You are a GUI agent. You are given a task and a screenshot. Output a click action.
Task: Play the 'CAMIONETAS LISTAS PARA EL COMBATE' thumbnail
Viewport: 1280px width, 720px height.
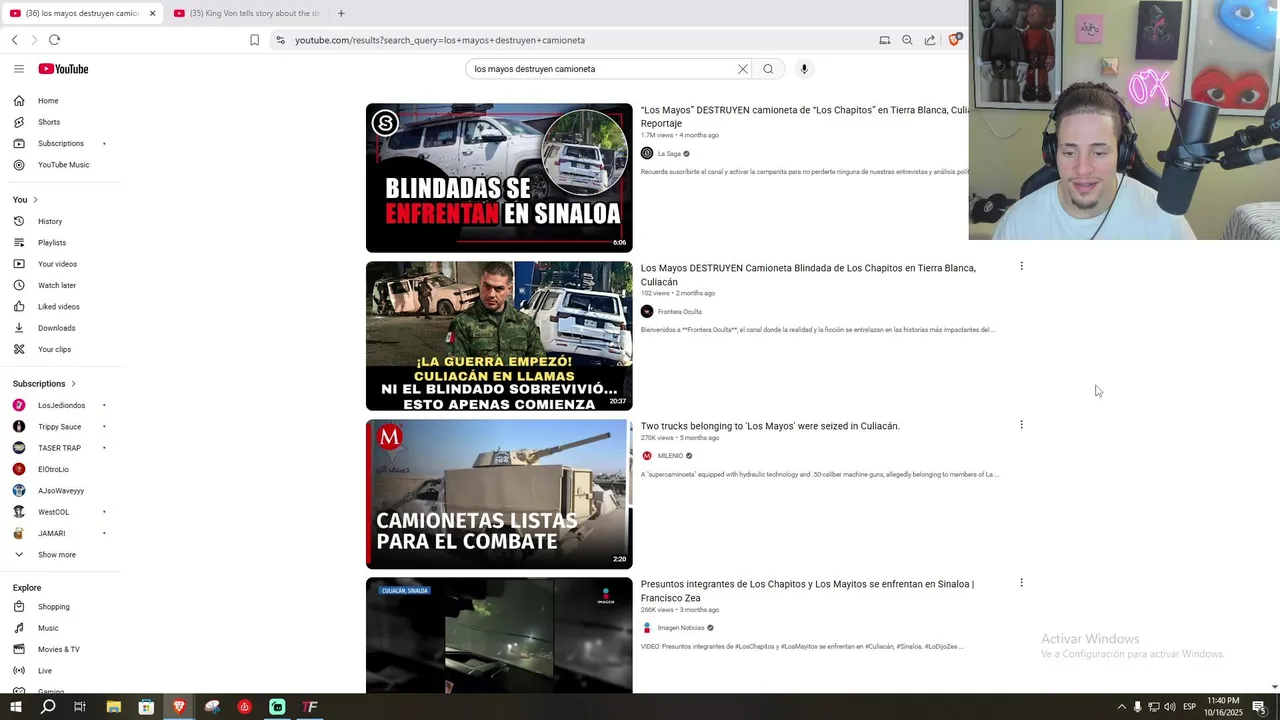point(499,494)
